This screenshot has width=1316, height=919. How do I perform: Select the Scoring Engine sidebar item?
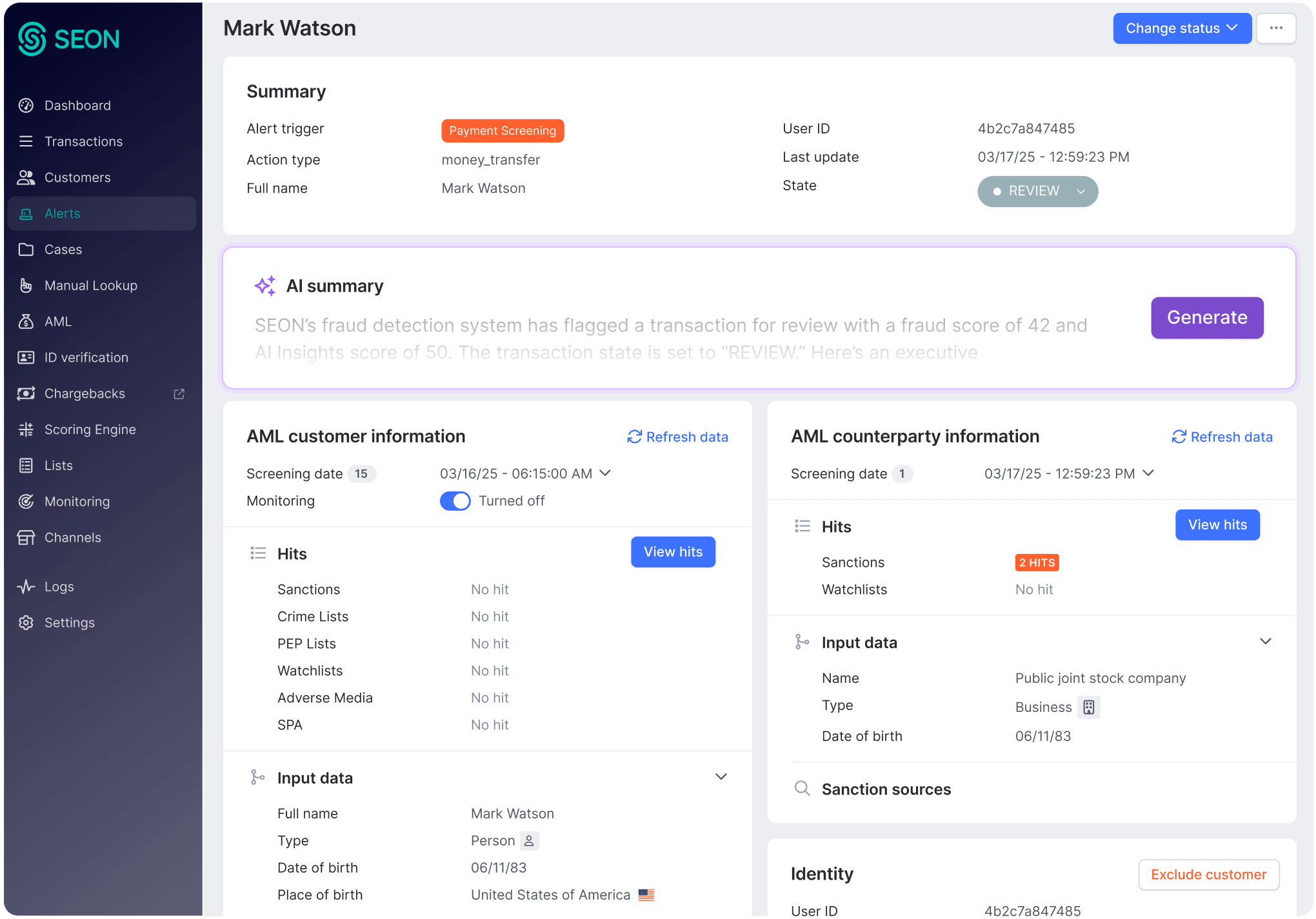click(90, 429)
